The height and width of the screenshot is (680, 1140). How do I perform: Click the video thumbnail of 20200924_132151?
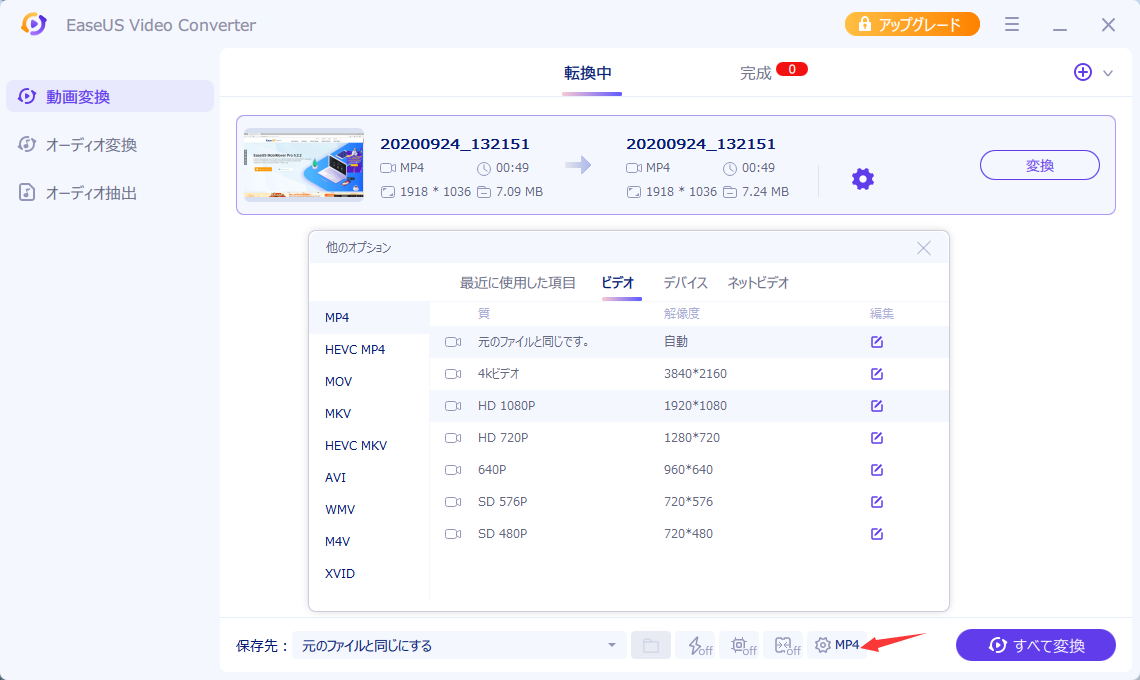click(304, 164)
